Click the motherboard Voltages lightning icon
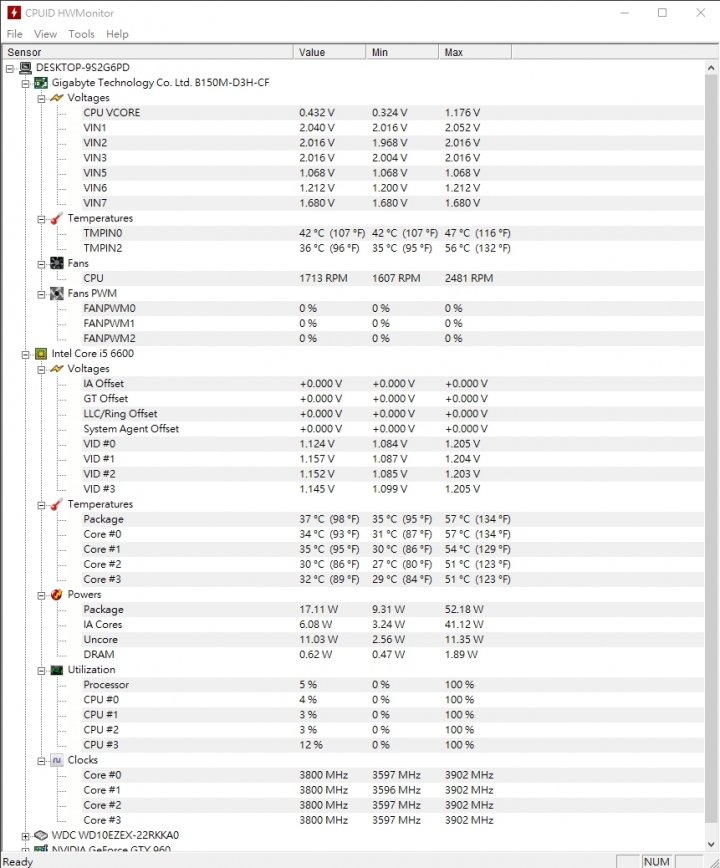Screen dimensions: 720x868 tap(56, 98)
